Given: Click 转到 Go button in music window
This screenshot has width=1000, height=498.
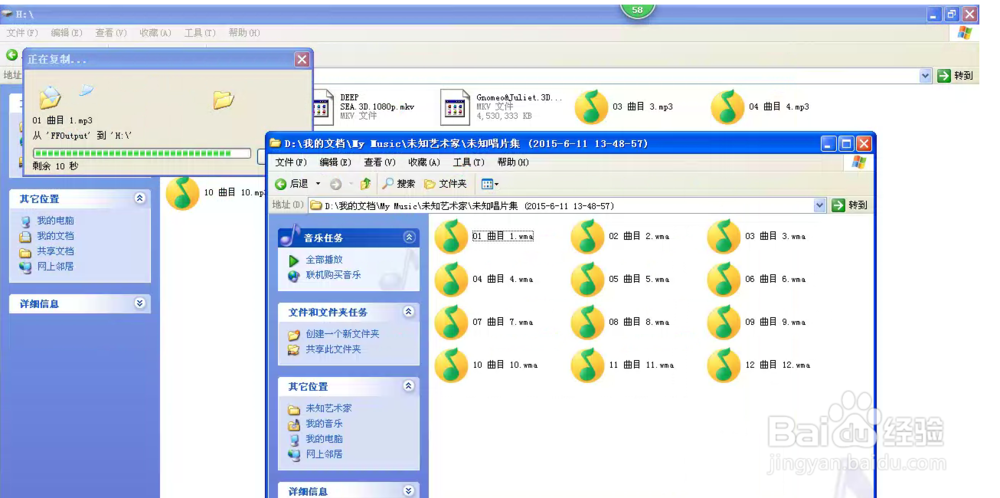Looking at the screenshot, I should pyautogui.click(x=849, y=205).
